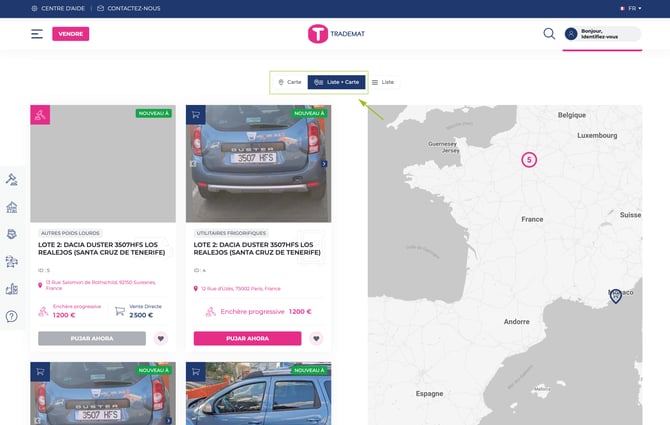Viewport: 670px width, 425px height.
Task: Favorite the second listing with heart
Action: tap(316, 338)
